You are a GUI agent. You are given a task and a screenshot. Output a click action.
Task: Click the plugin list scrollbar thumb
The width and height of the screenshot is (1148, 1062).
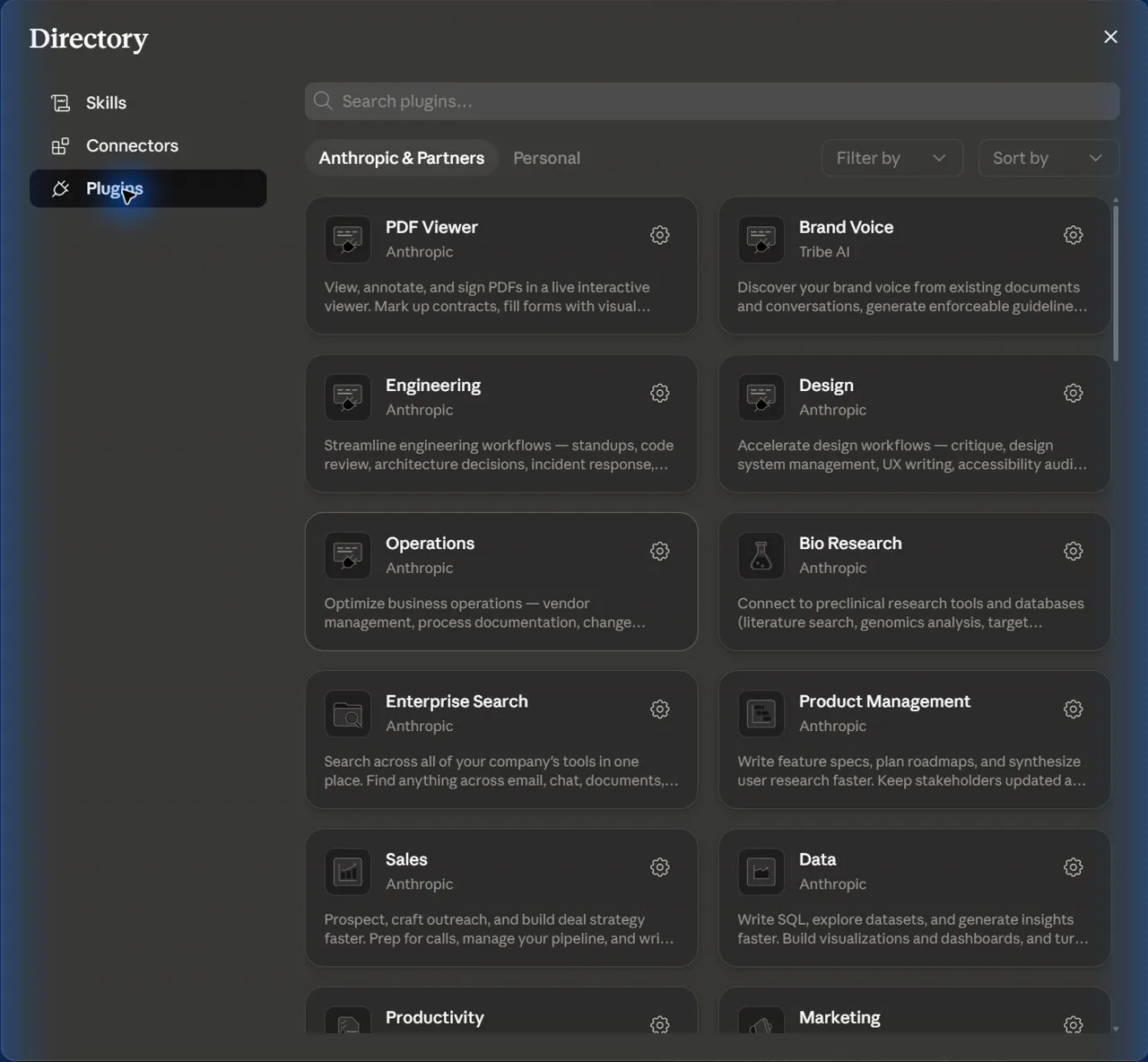[1116, 283]
